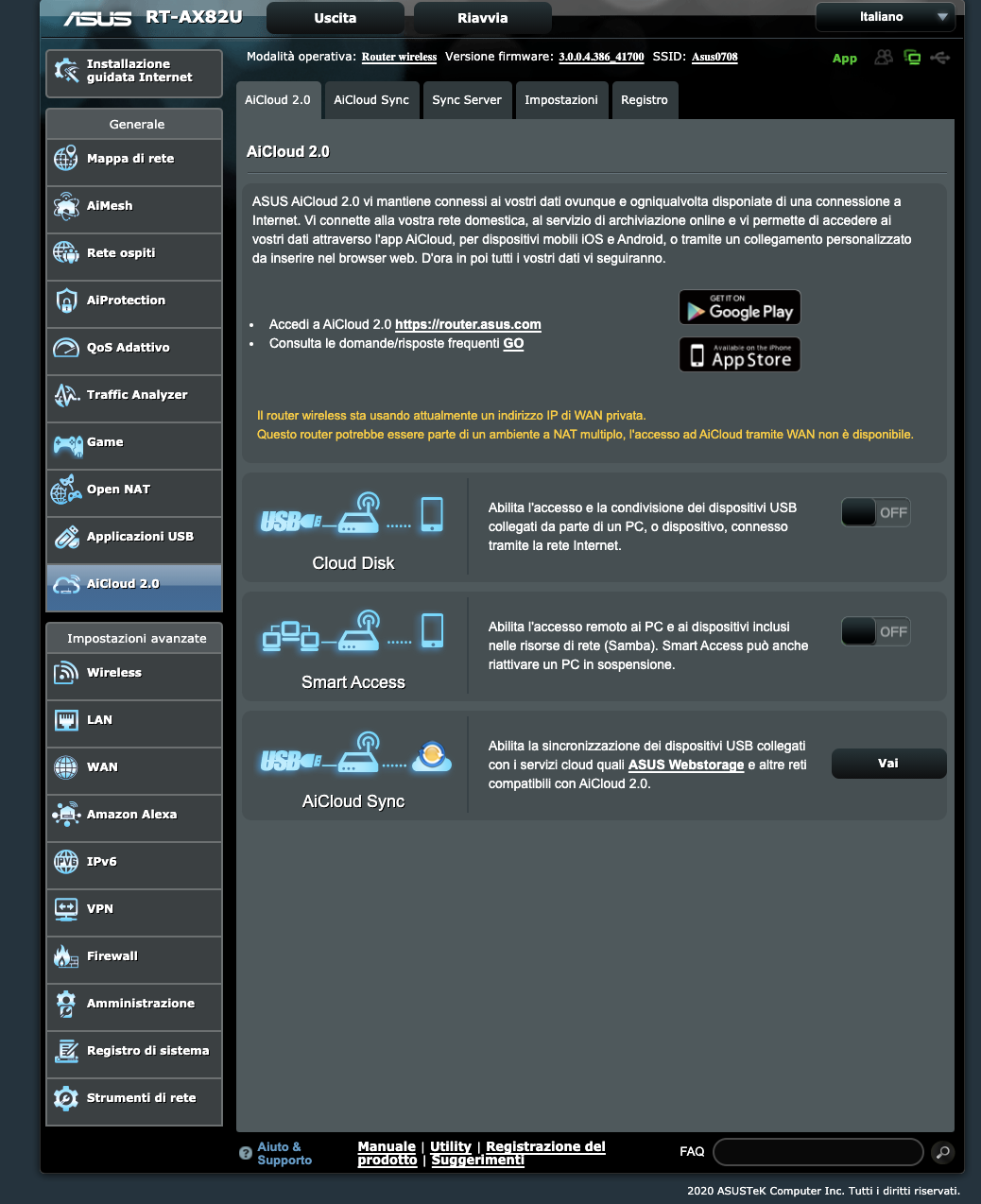Open the Italiano language dropdown
The image size is (981, 1204).
coord(885,17)
